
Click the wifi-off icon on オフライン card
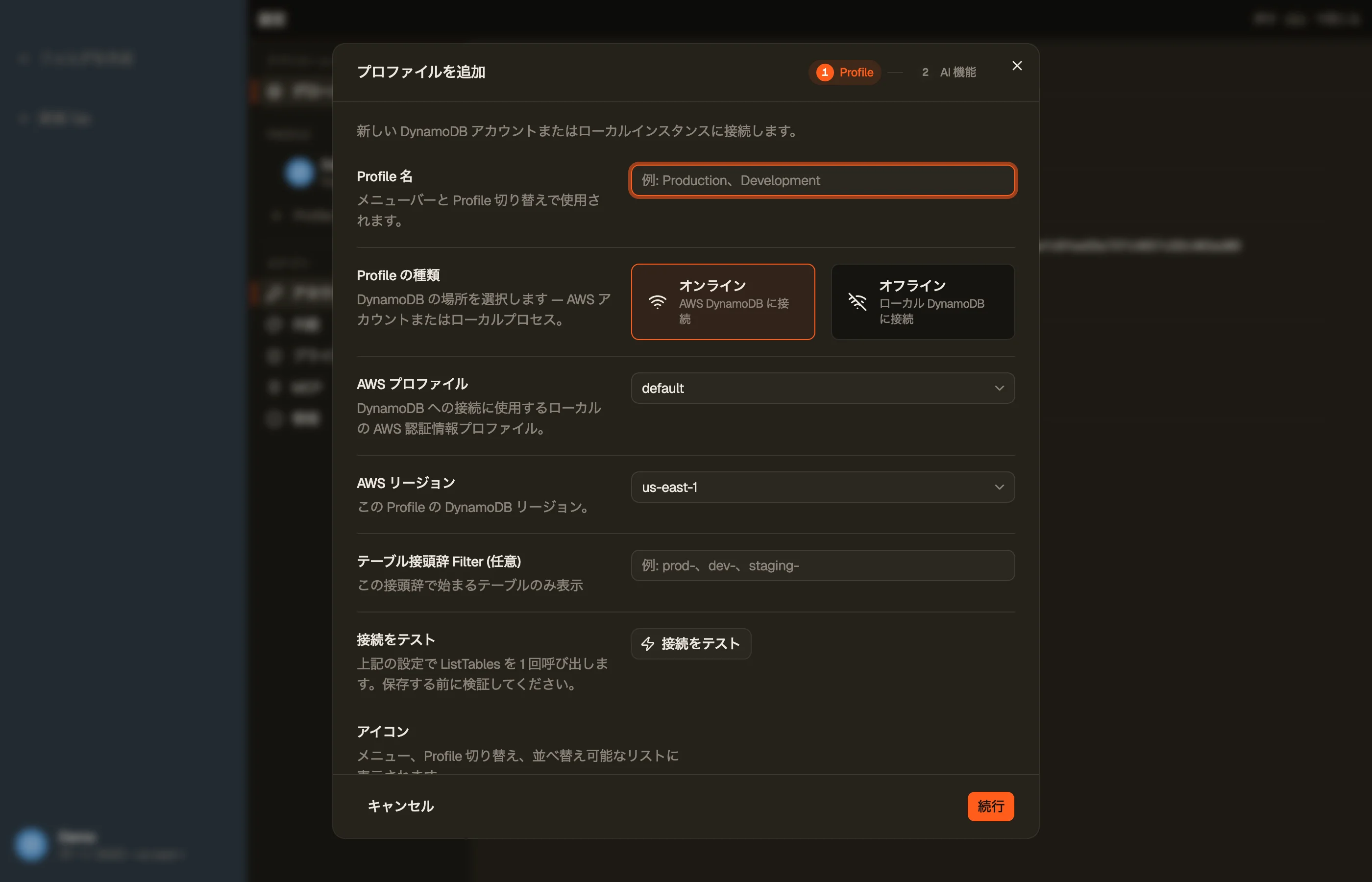(857, 302)
